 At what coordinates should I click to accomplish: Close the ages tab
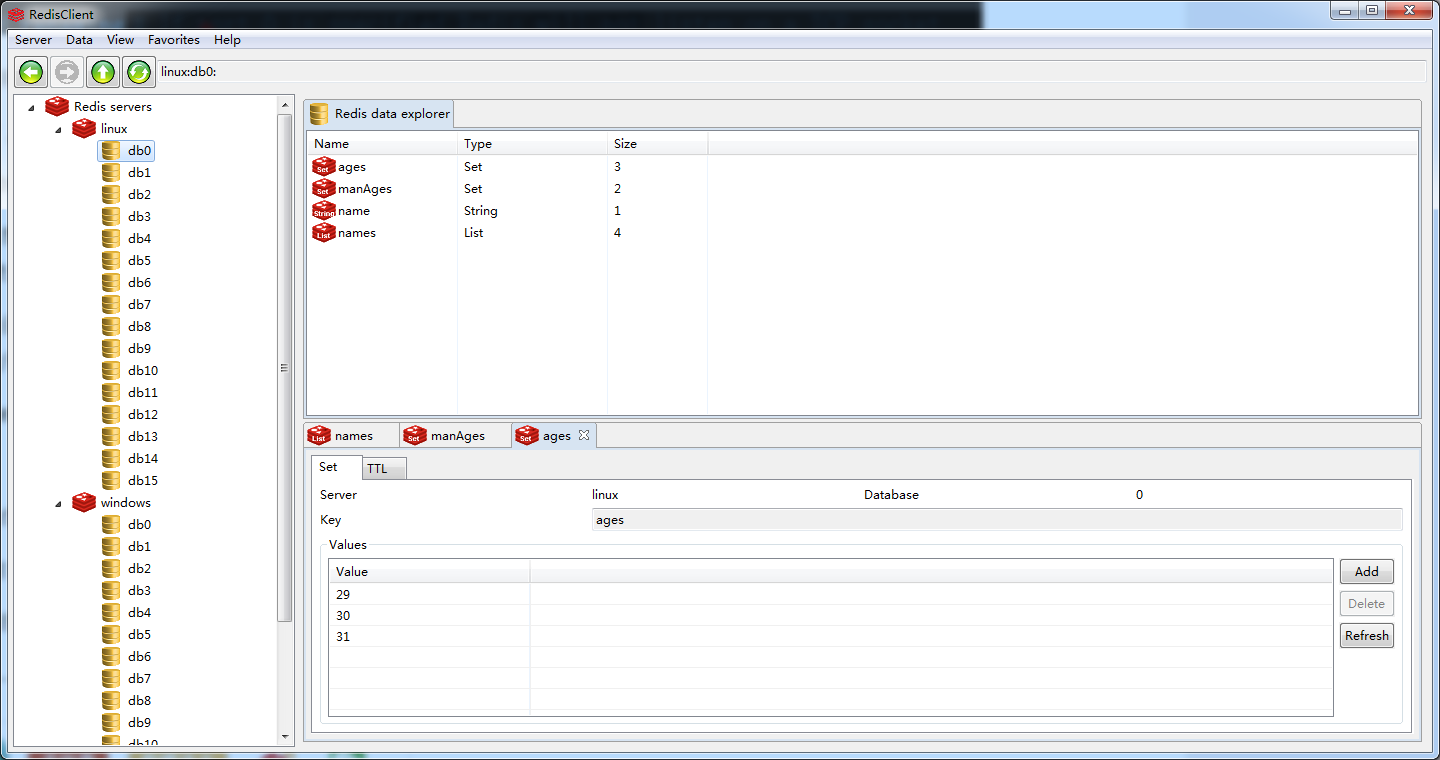[584, 435]
